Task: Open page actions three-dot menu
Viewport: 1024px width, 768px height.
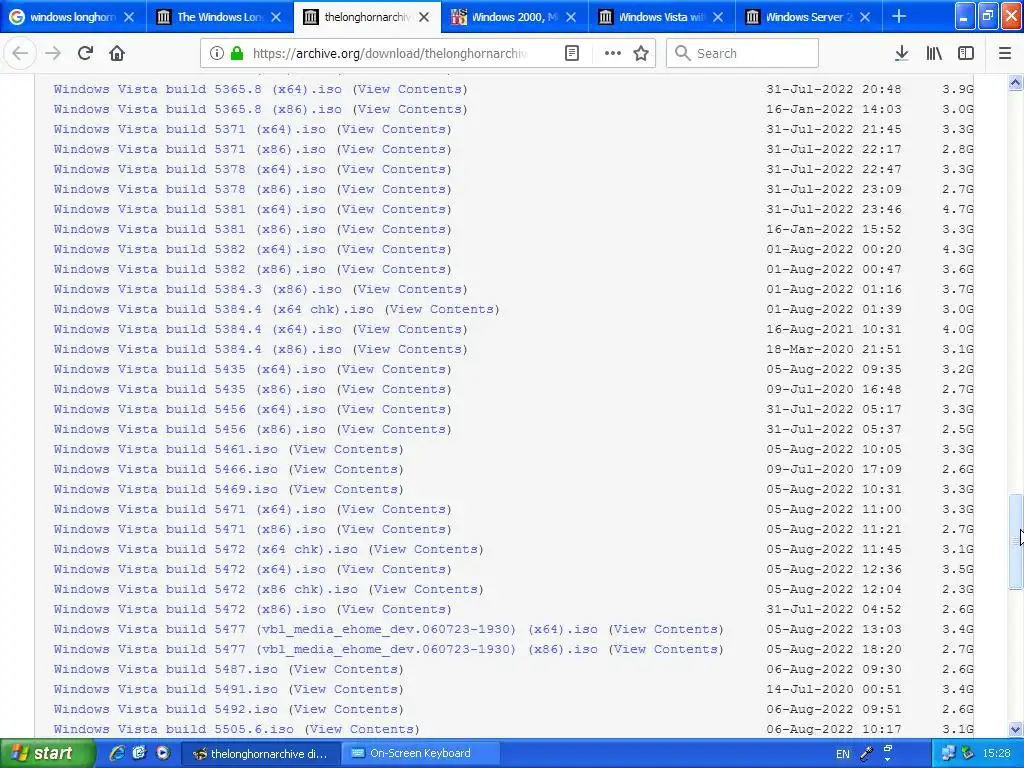Action: pos(613,54)
